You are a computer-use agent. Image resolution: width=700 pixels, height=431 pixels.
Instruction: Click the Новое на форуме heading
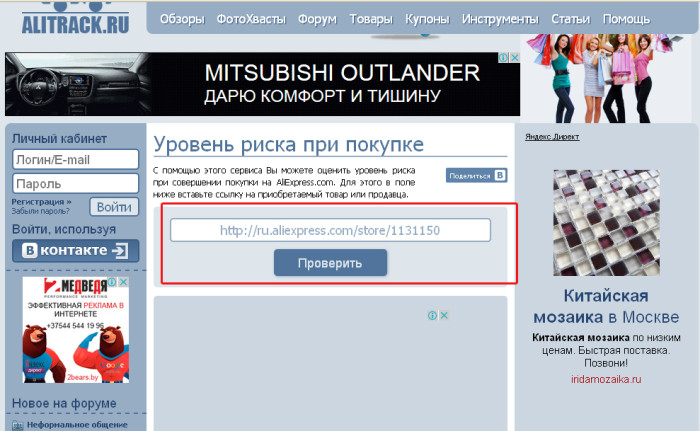64,403
